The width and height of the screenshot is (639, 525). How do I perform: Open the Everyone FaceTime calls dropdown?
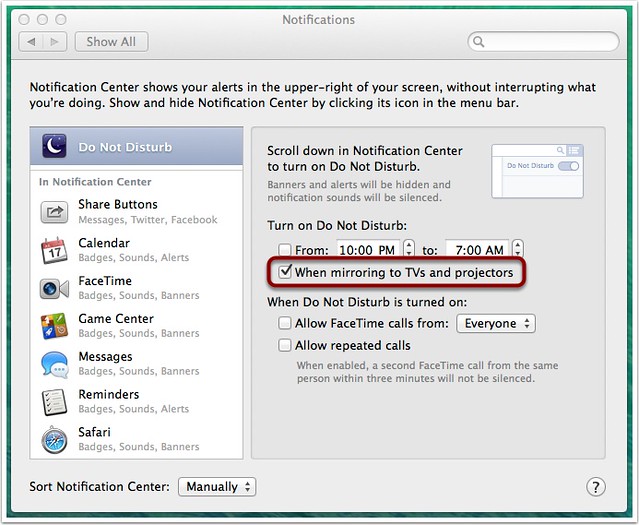[x=496, y=324]
